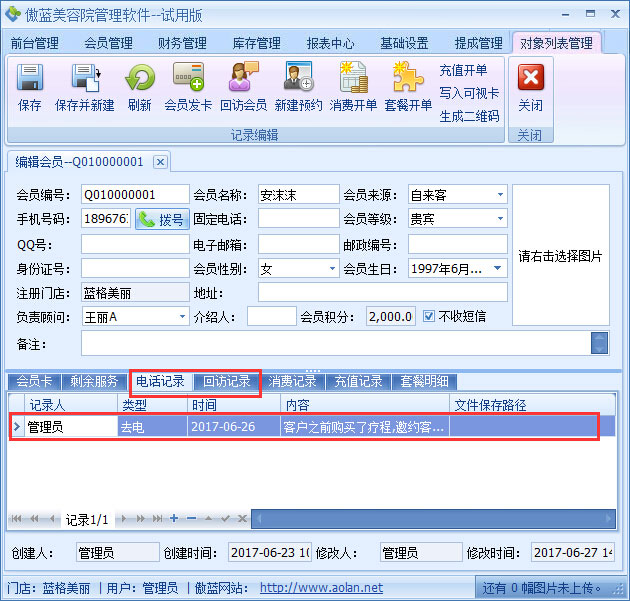Expand the 会员来源 dropdown

pos(499,194)
